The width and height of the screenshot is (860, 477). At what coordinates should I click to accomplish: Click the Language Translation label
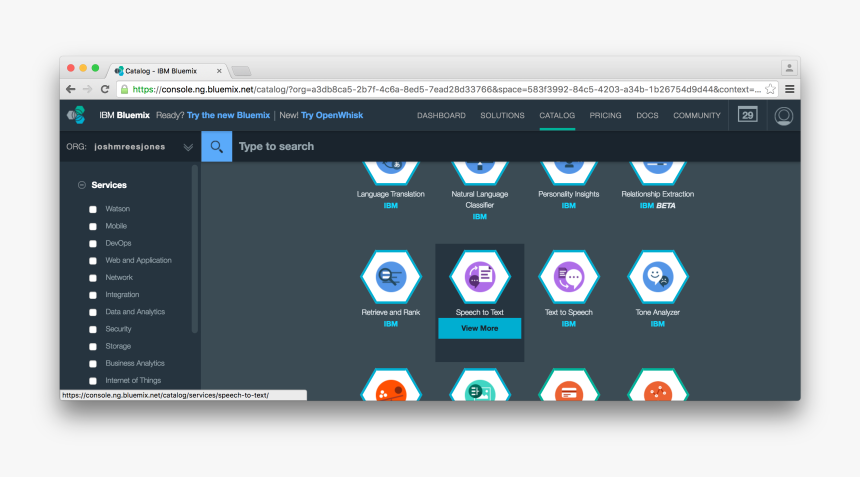[391, 194]
